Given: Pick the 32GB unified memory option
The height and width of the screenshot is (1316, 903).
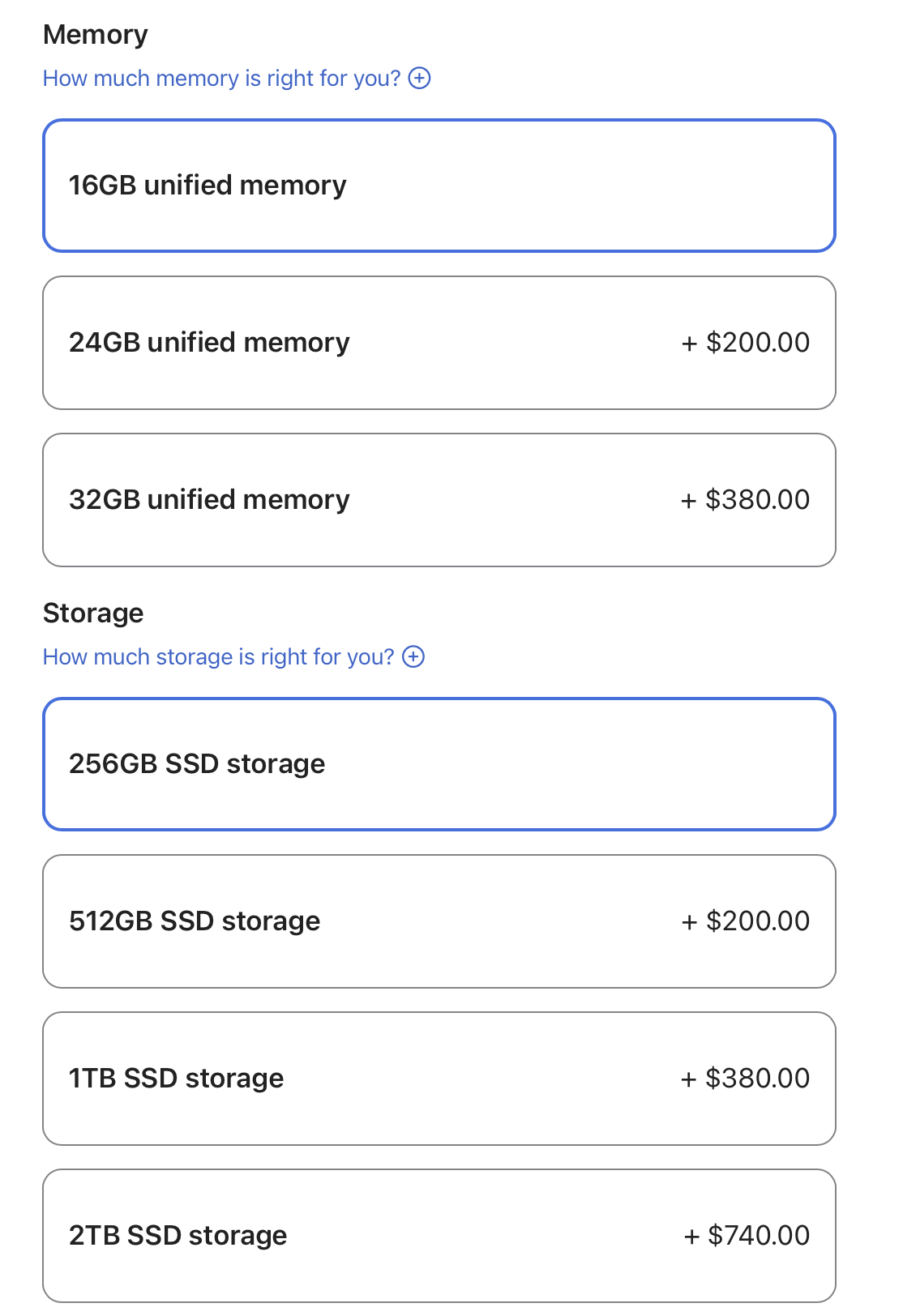Looking at the screenshot, I should 438,500.
